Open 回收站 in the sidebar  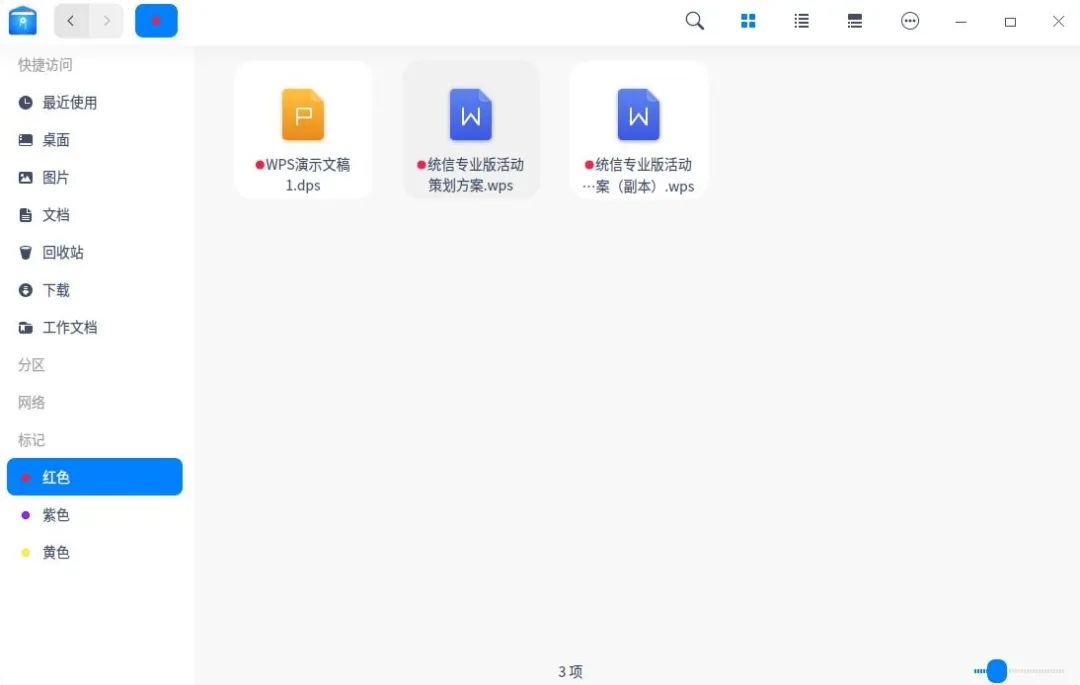pos(94,253)
